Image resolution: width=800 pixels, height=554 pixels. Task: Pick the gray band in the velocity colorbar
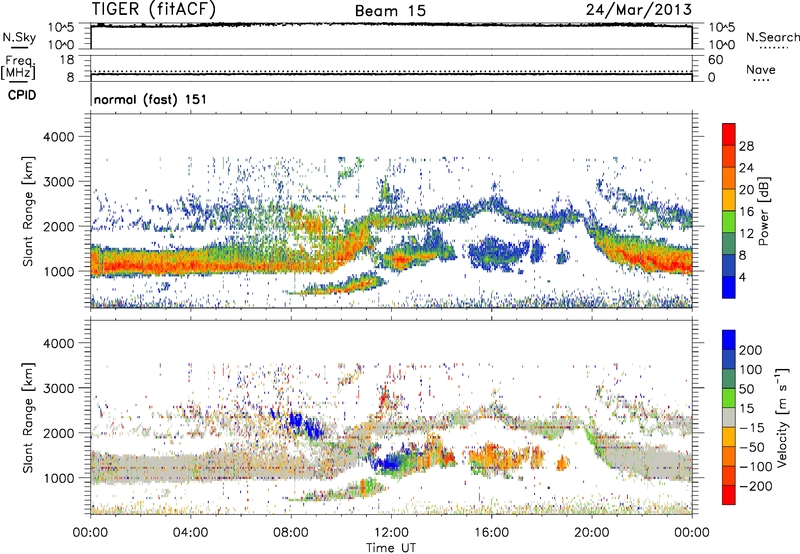tap(729, 418)
